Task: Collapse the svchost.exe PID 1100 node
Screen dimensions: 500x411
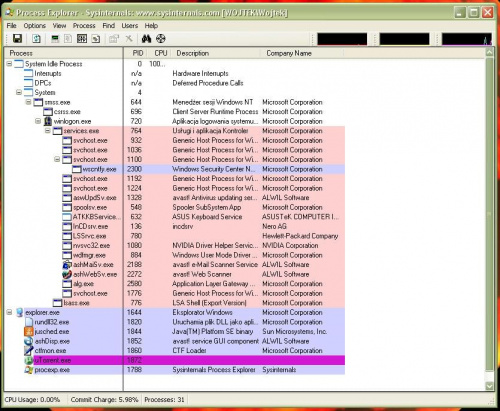Action: (57, 159)
